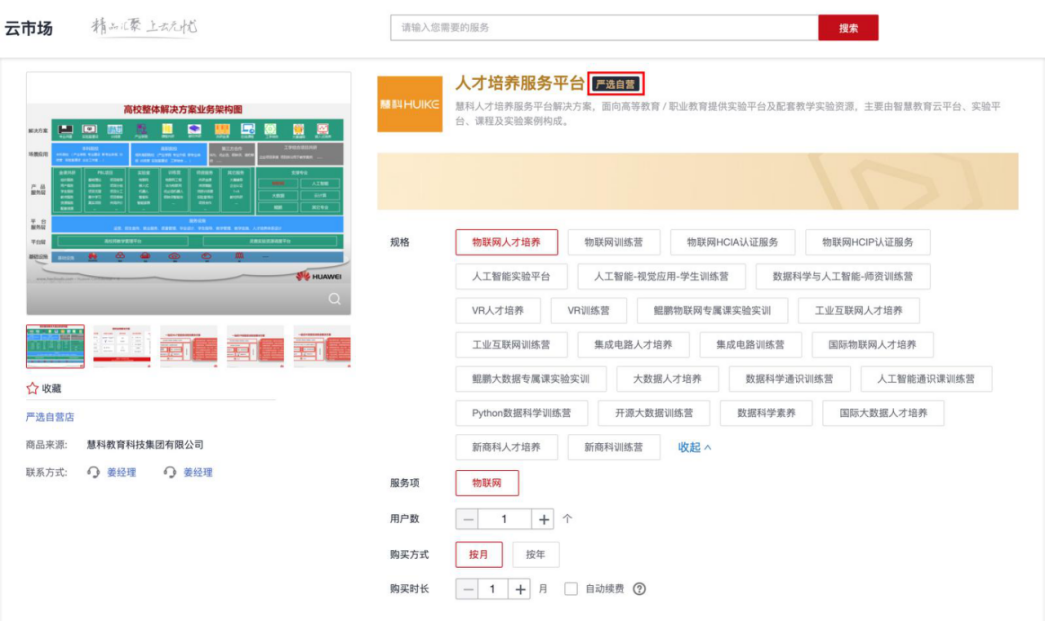Click the red 搜索 search button

[847, 28]
